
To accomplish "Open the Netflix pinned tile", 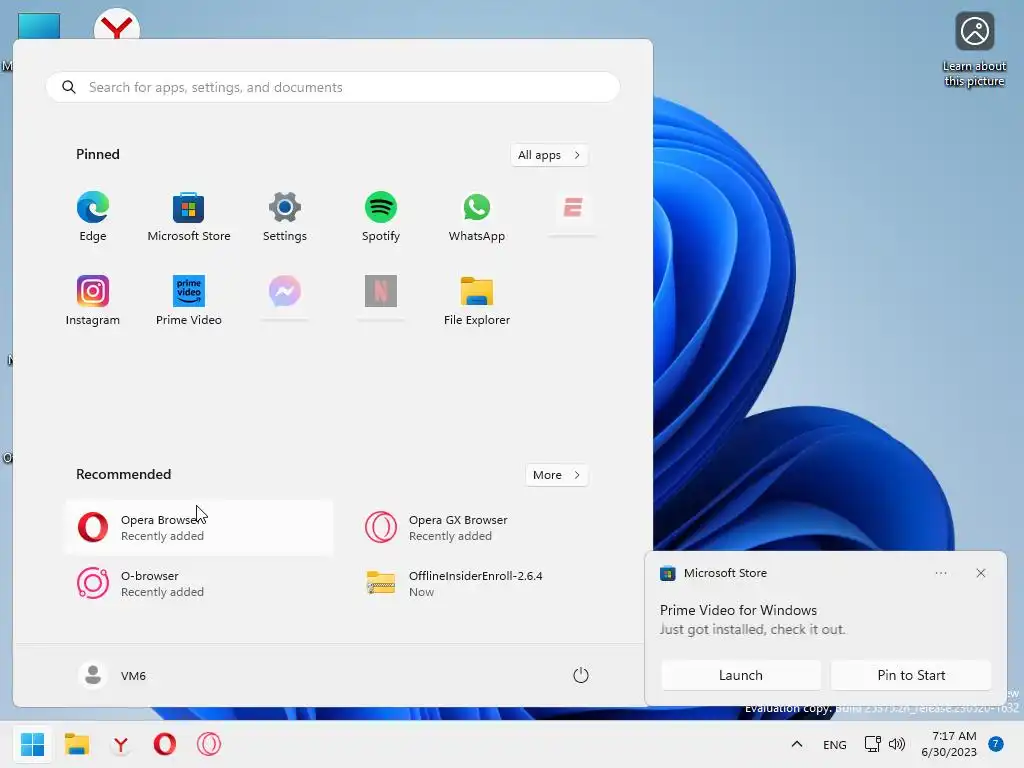I will pos(381,291).
